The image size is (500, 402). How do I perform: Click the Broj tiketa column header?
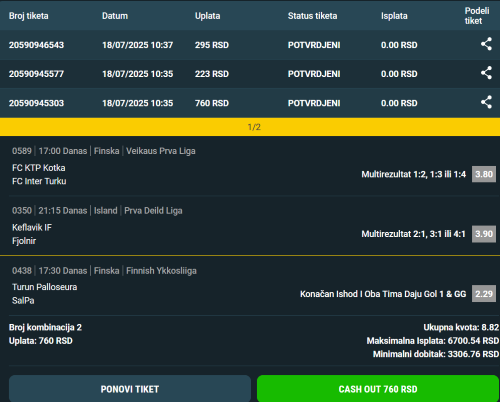(29, 16)
